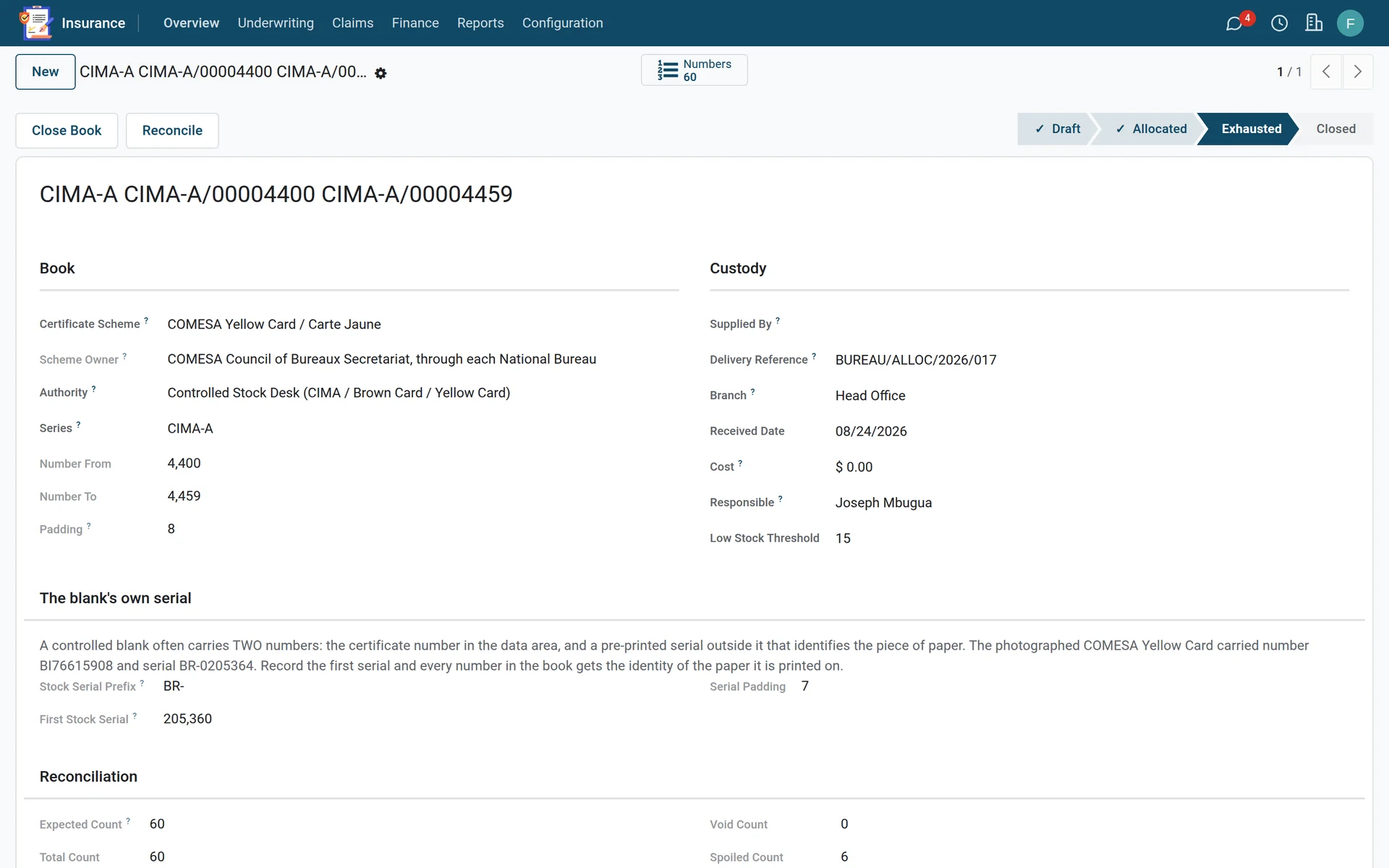Open the Certificate Scheme COMESA Yellow Card field
Screen dimensions: 1389x868
422,324
